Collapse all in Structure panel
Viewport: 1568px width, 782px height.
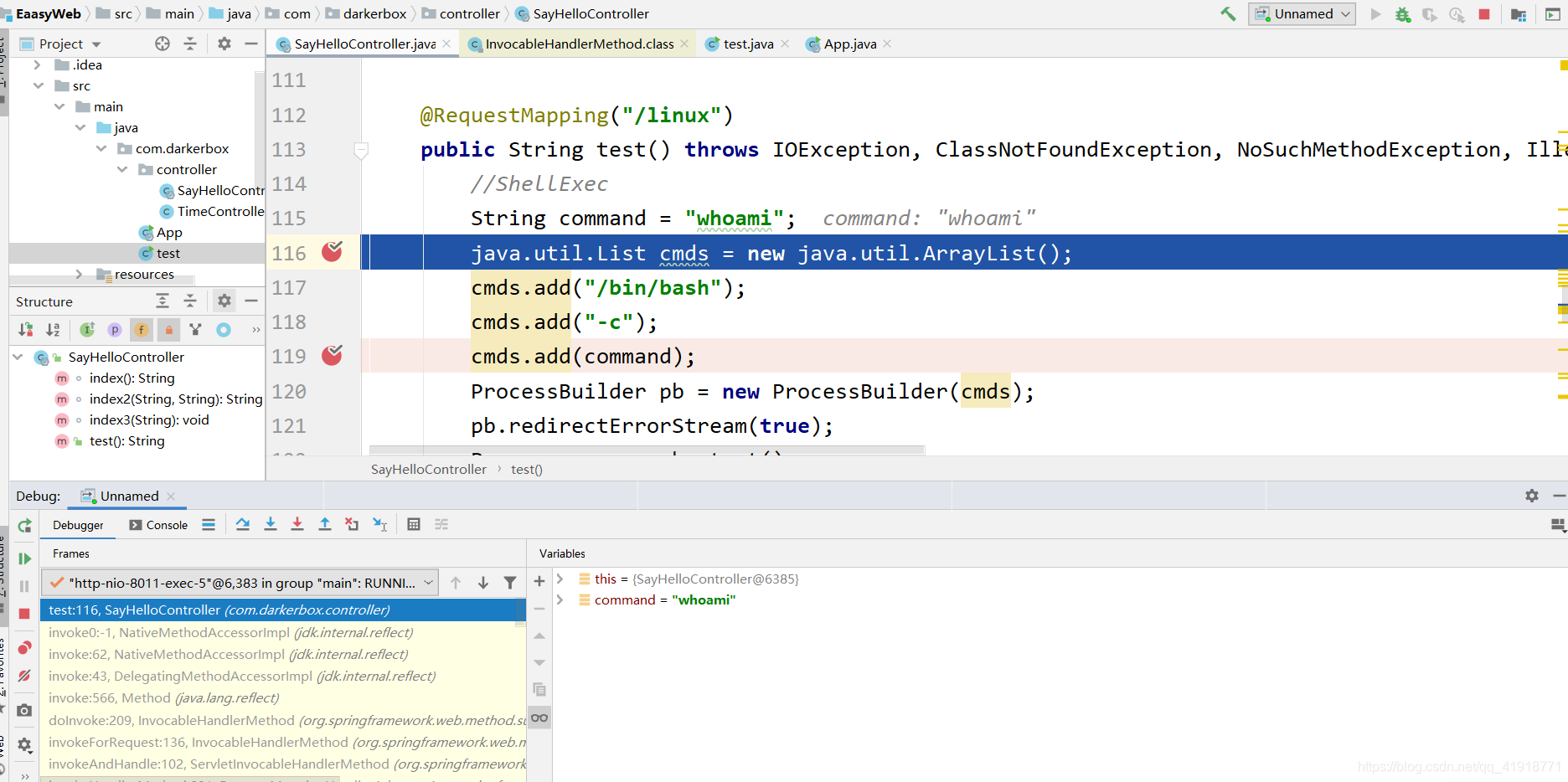[190, 301]
